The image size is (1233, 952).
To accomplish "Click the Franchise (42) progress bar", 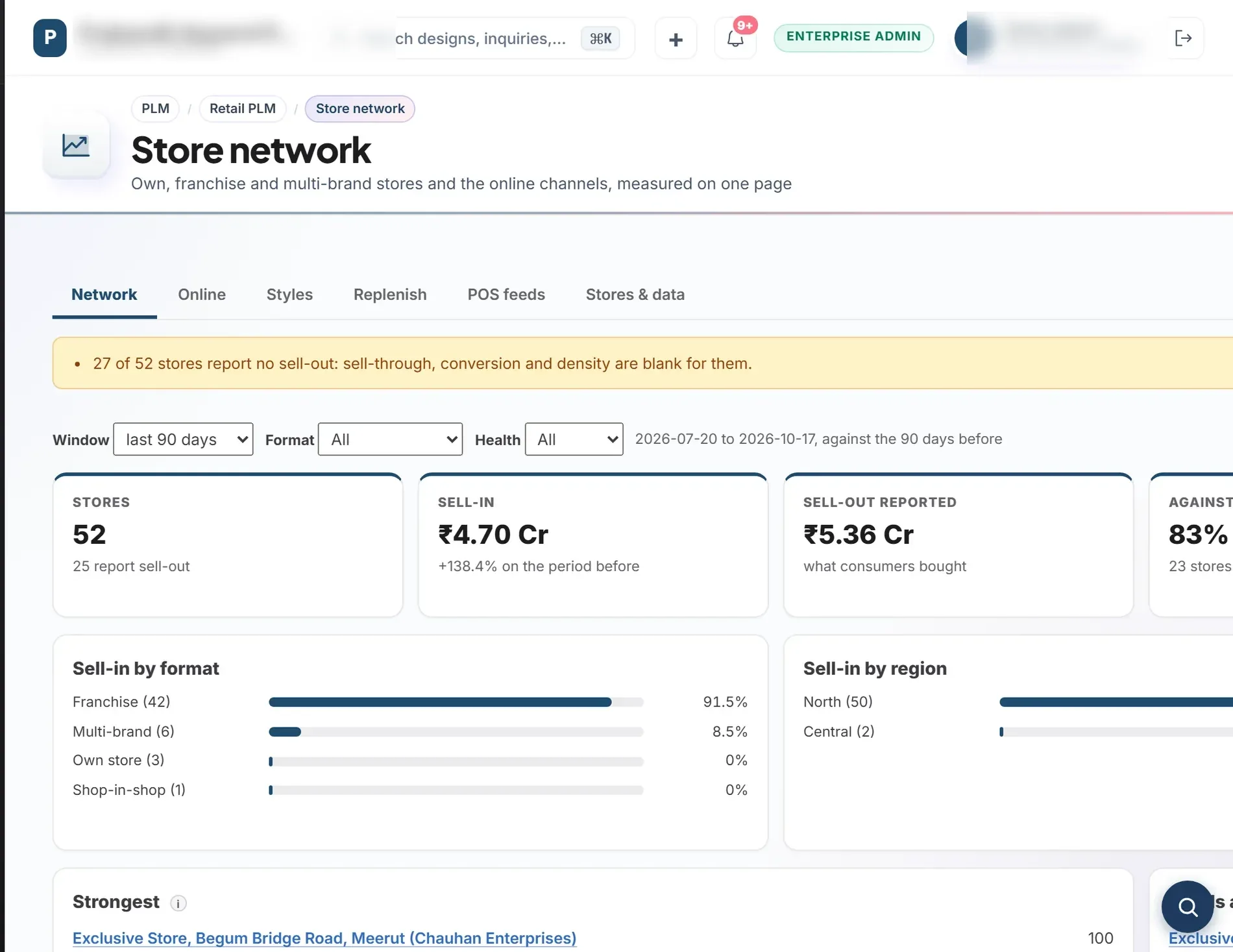I will pyautogui.click(x=456, y=702).
